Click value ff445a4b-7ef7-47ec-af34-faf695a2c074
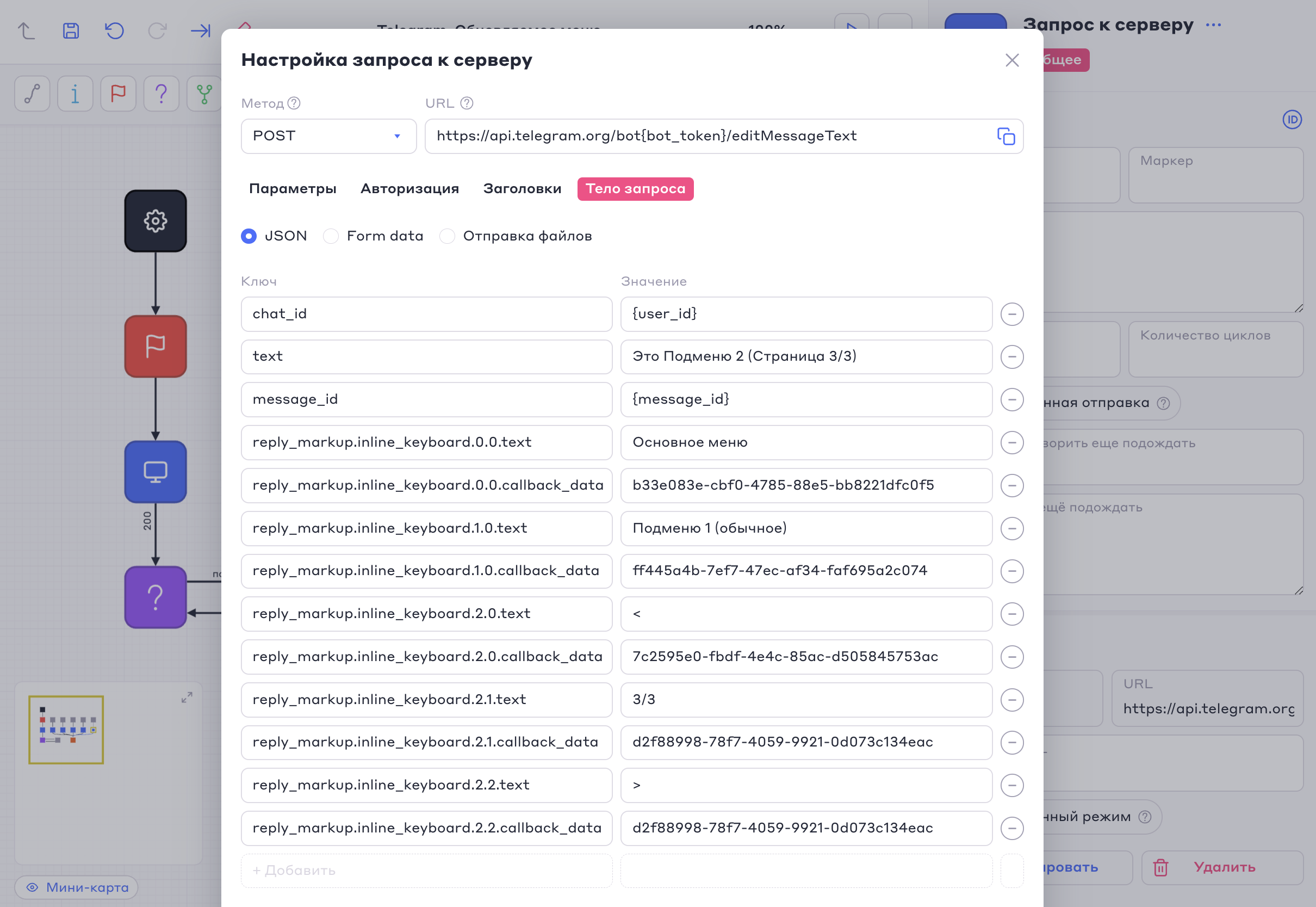Image resolution: width=1316 pixels, height=907 pixels. pyautogui.click(x=806, y=571)
